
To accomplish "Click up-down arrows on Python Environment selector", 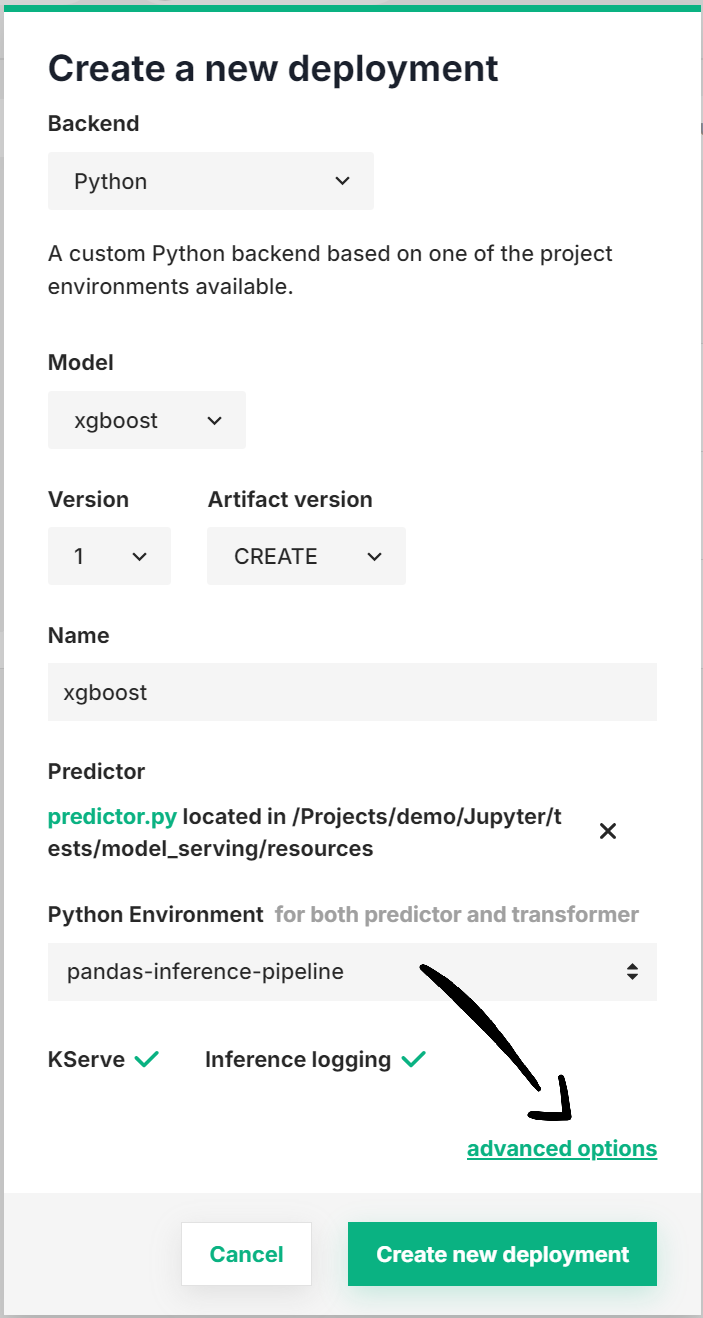I will click(x=632, y=971).
